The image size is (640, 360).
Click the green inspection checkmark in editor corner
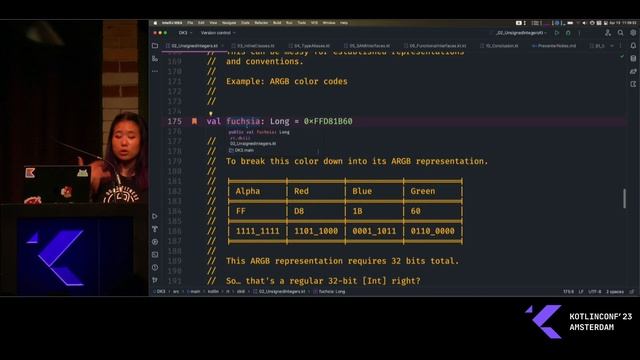click(622, 57)
